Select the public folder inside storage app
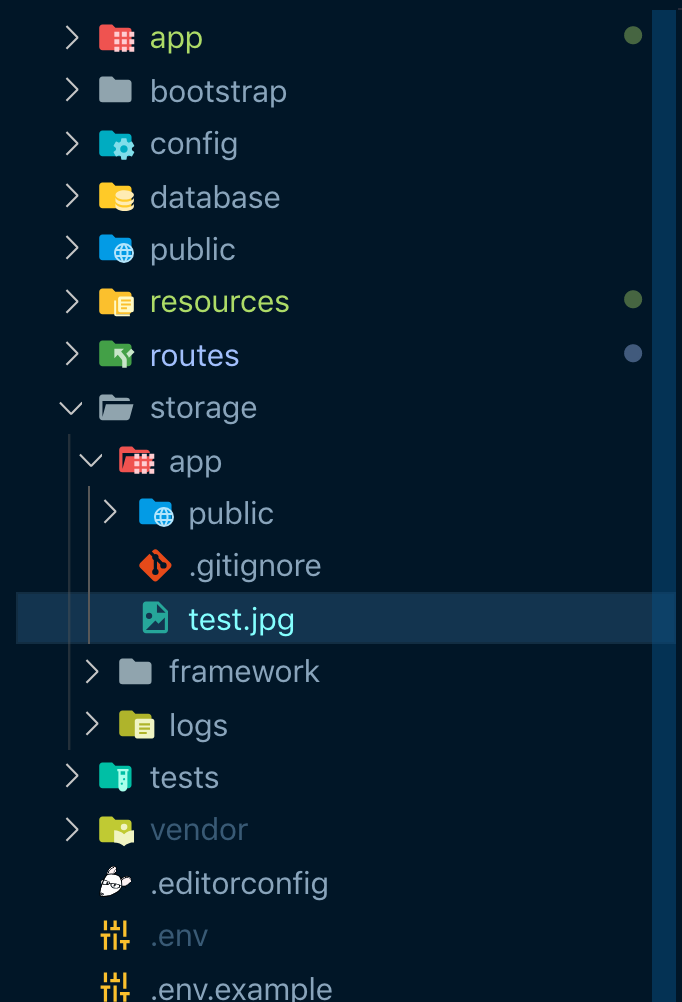The height and width of the screenshot is (1002, 682). [x=231, y=514]
